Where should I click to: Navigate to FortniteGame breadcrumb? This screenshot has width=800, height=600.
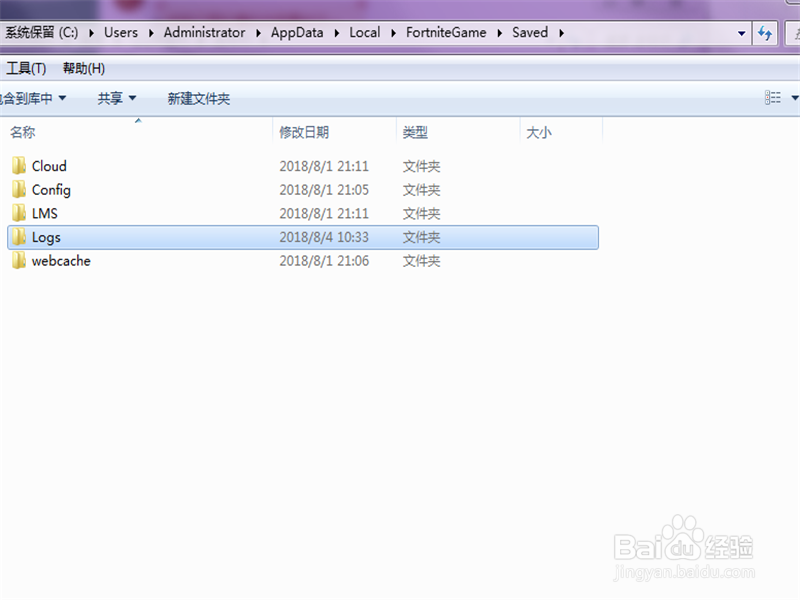(446, 33)
